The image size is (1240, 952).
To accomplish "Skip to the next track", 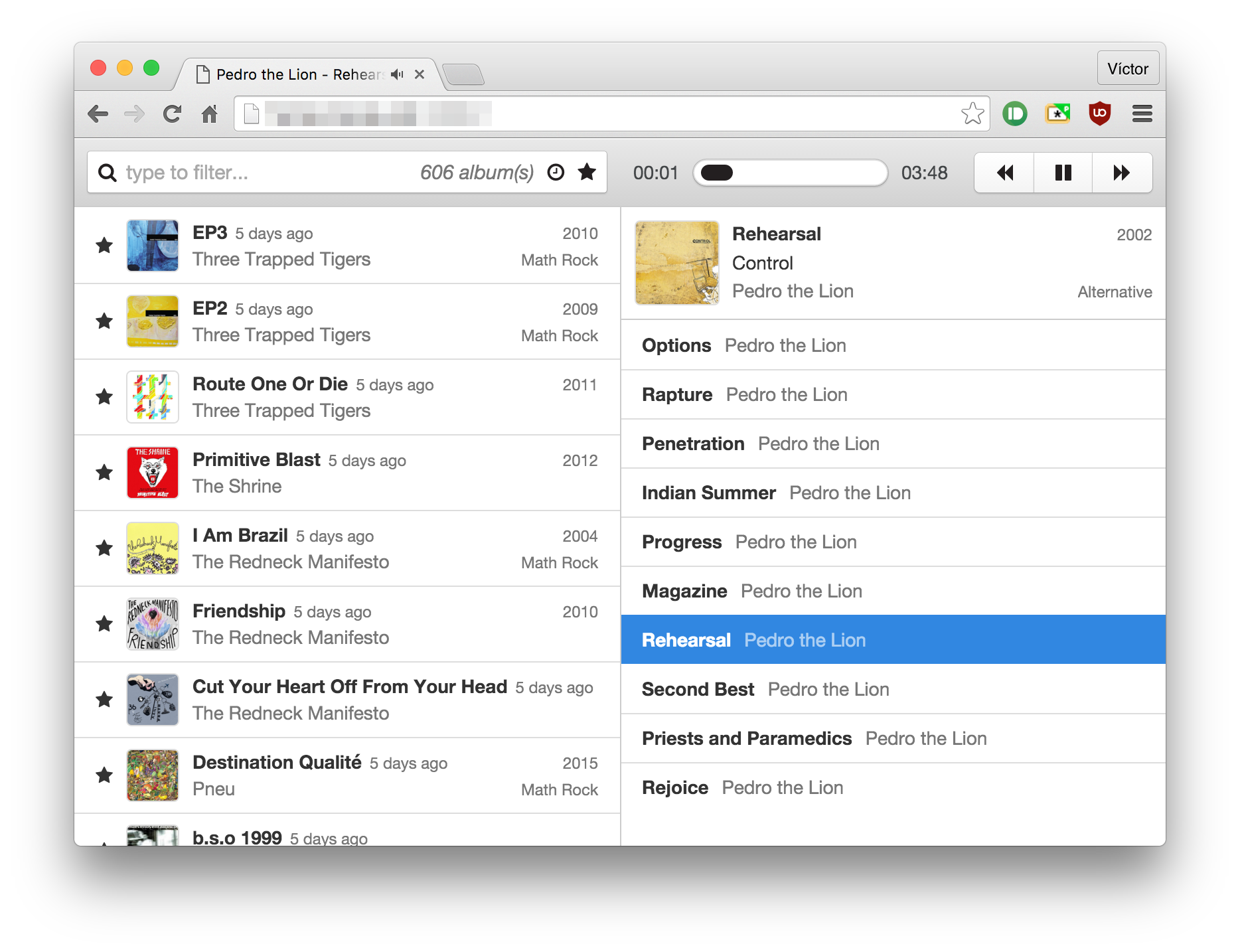I will [1122, 173].
